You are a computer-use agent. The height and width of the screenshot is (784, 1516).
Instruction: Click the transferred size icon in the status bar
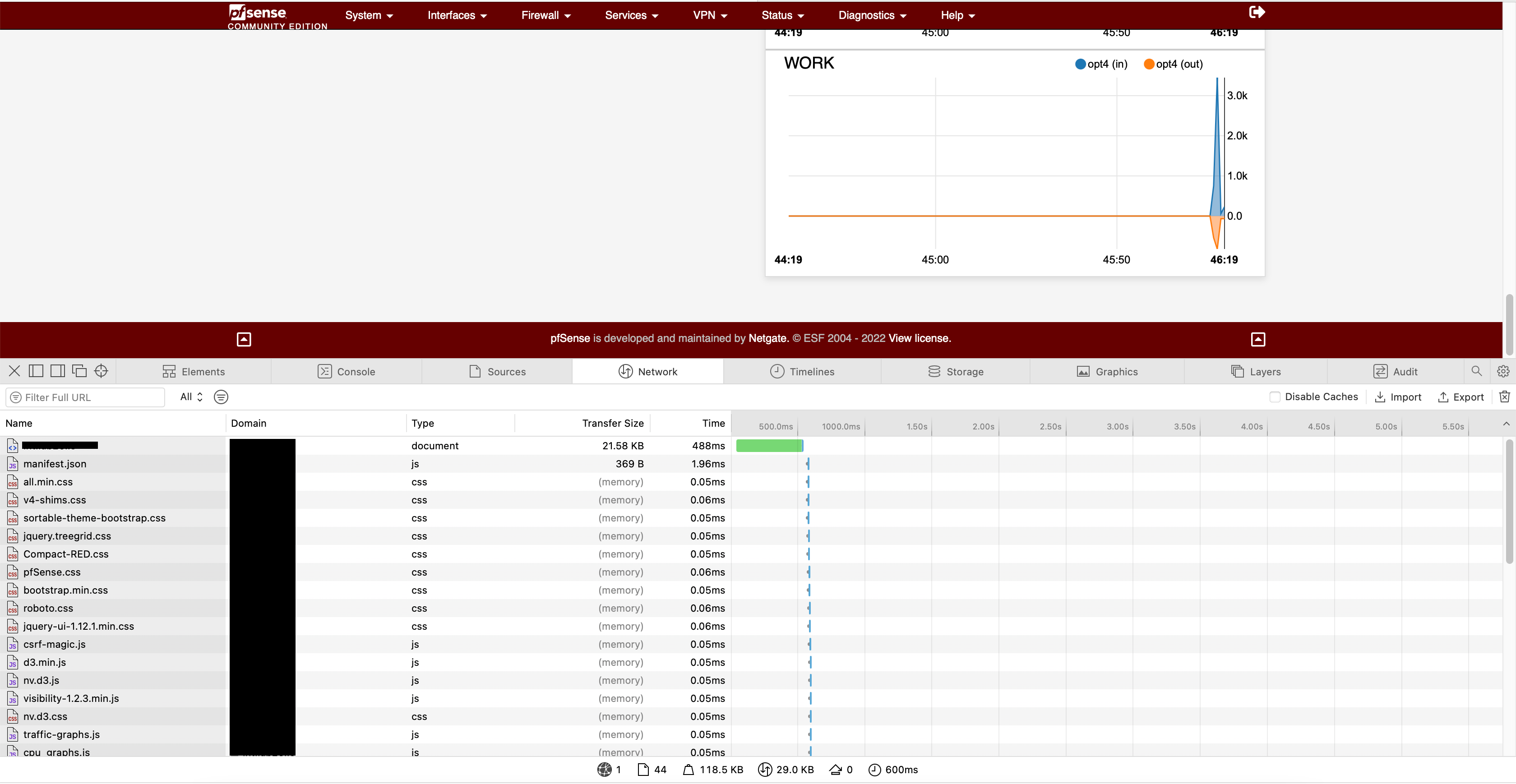pyautogui.click(x=764, y=769)
